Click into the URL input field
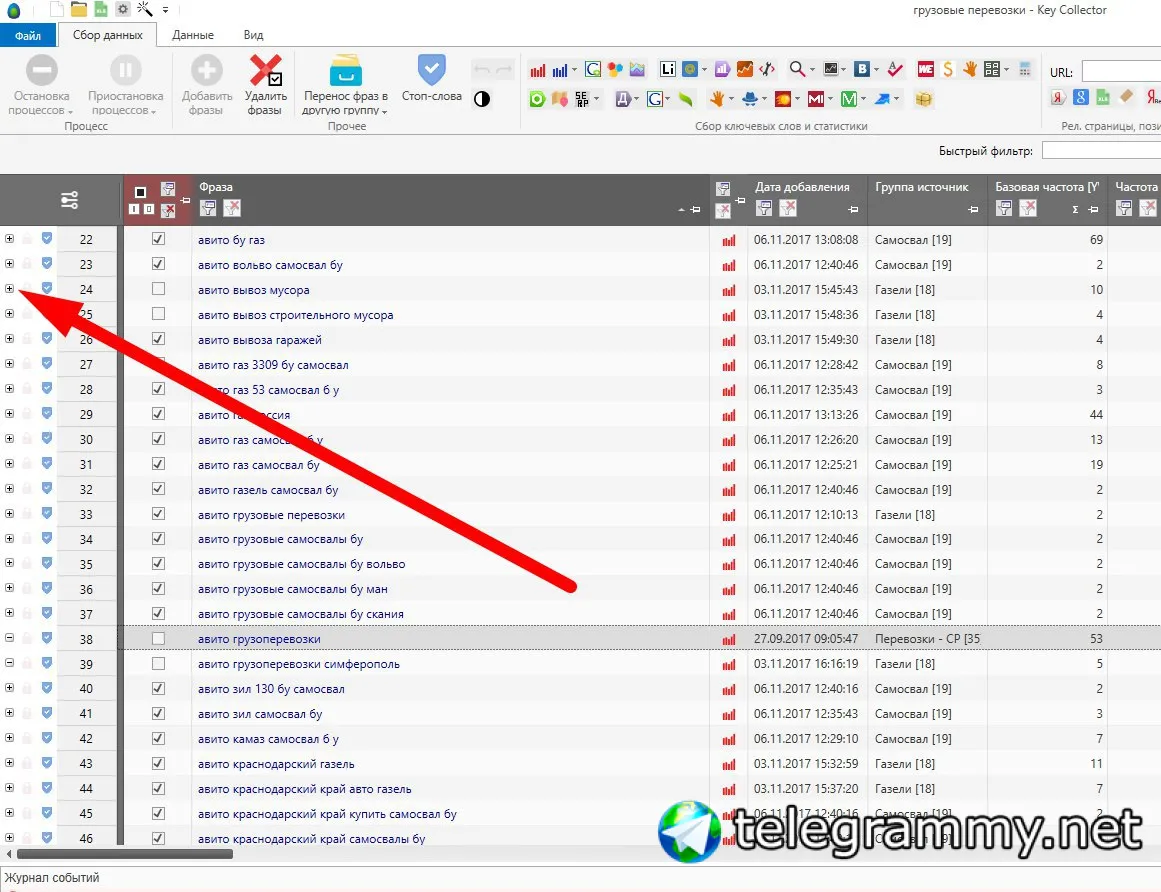The image size is (1161, 892). click(1121, 72)
